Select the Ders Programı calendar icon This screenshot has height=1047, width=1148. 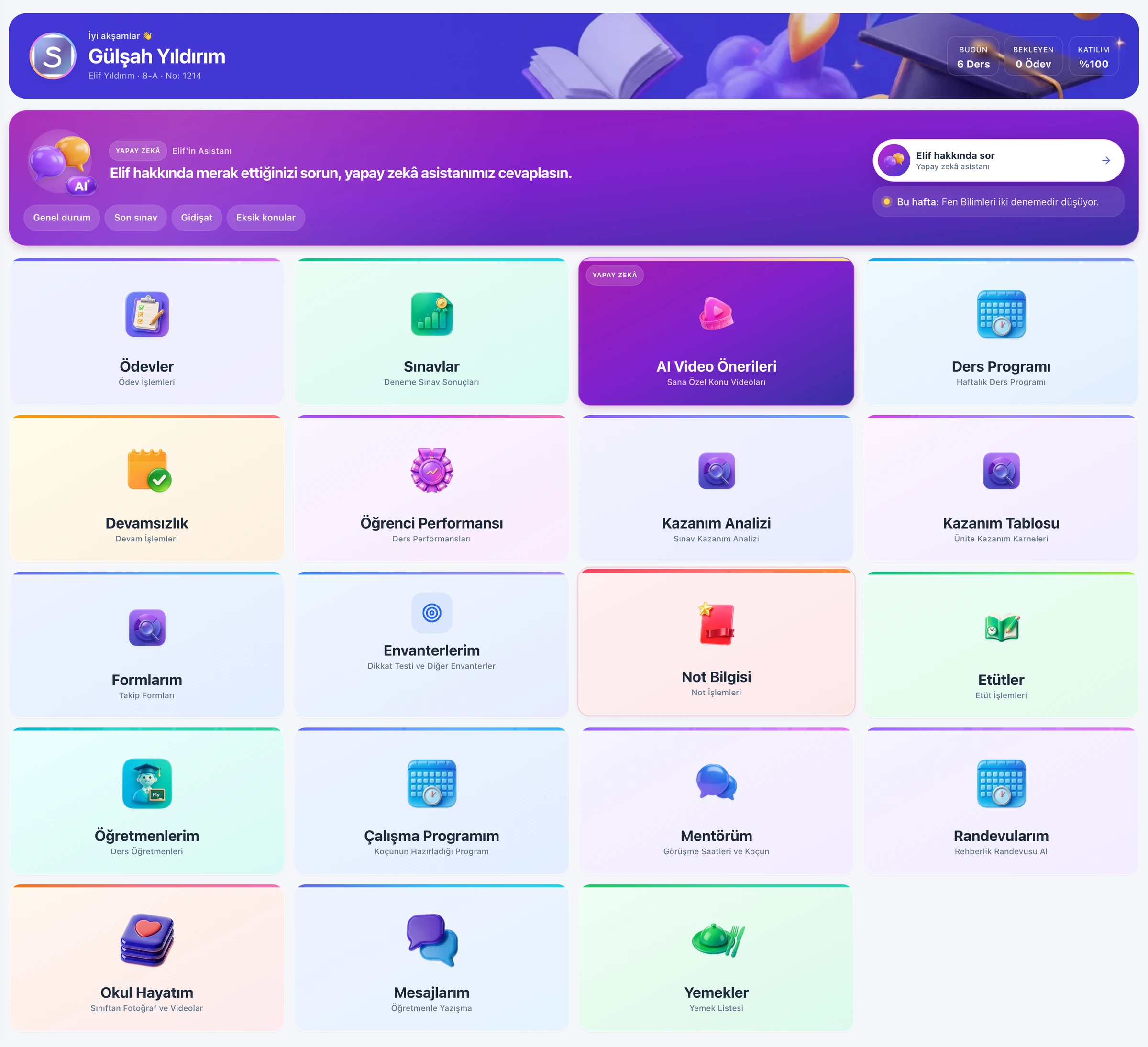pyautogui.click(x=1001, y=314)
